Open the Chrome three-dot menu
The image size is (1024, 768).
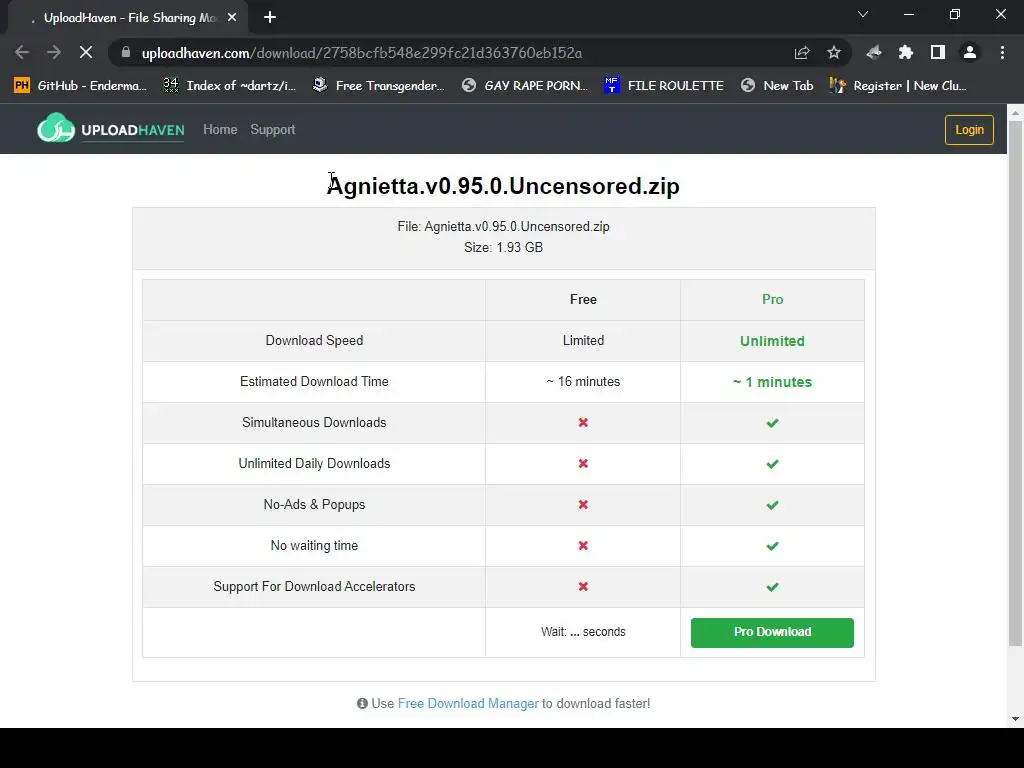tap(1002, 52)
